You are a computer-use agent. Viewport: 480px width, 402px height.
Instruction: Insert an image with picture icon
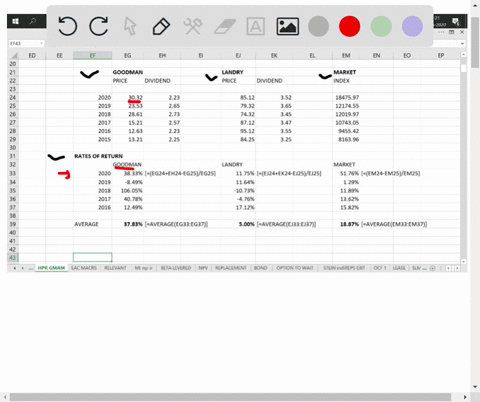[287, 26]
